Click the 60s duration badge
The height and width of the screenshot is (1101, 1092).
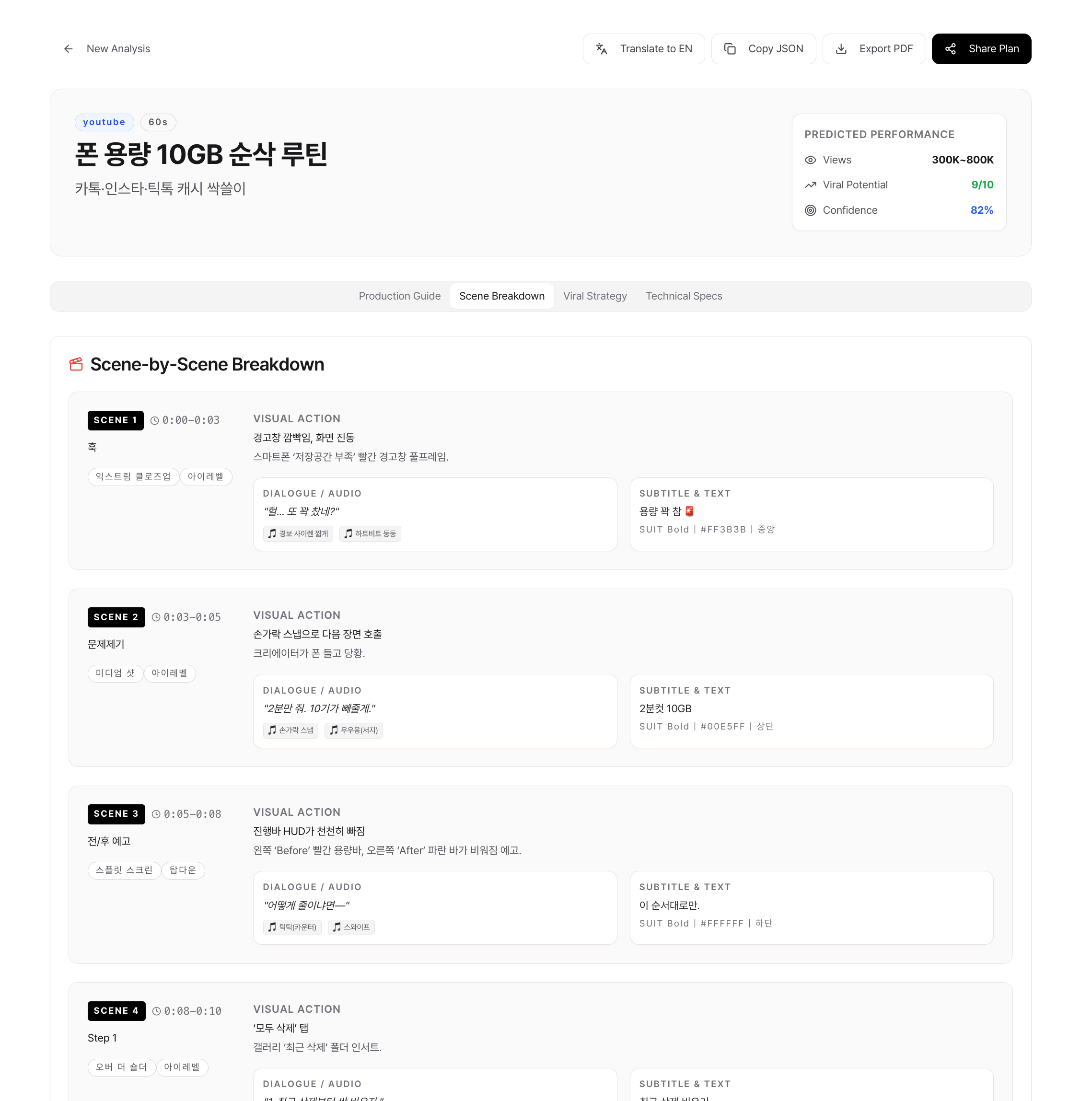(158, 122)
